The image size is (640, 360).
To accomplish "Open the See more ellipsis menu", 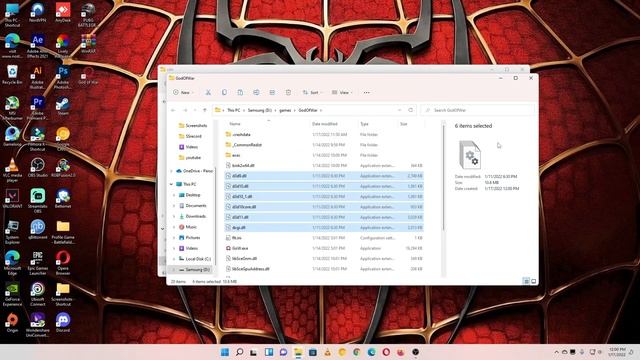I will (367, 93).
